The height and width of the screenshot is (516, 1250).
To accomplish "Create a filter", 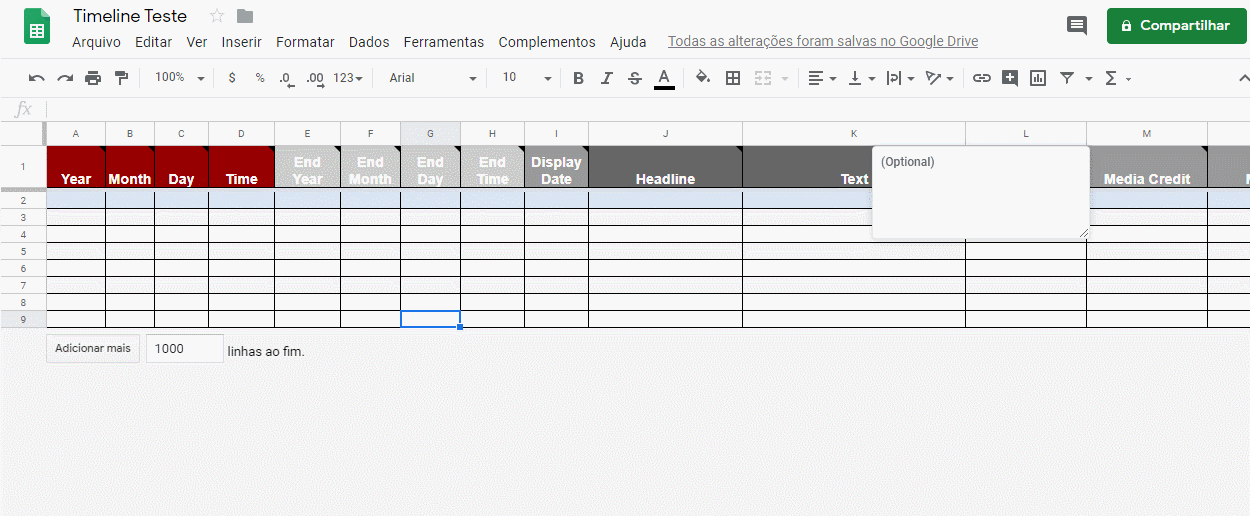I will point(1067,78).
